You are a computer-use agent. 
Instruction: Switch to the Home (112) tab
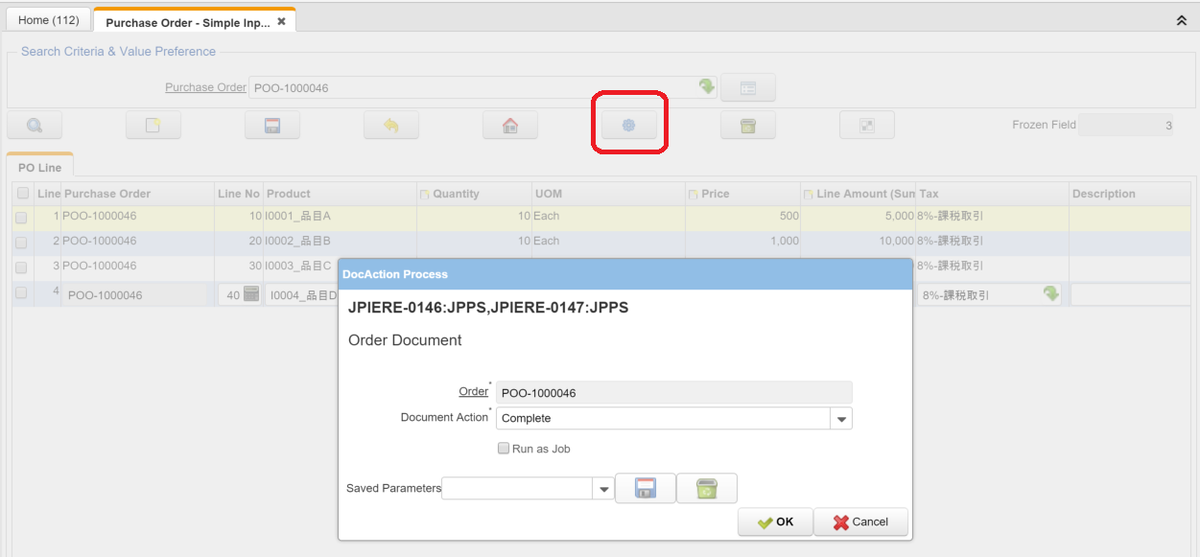(48, 21)
